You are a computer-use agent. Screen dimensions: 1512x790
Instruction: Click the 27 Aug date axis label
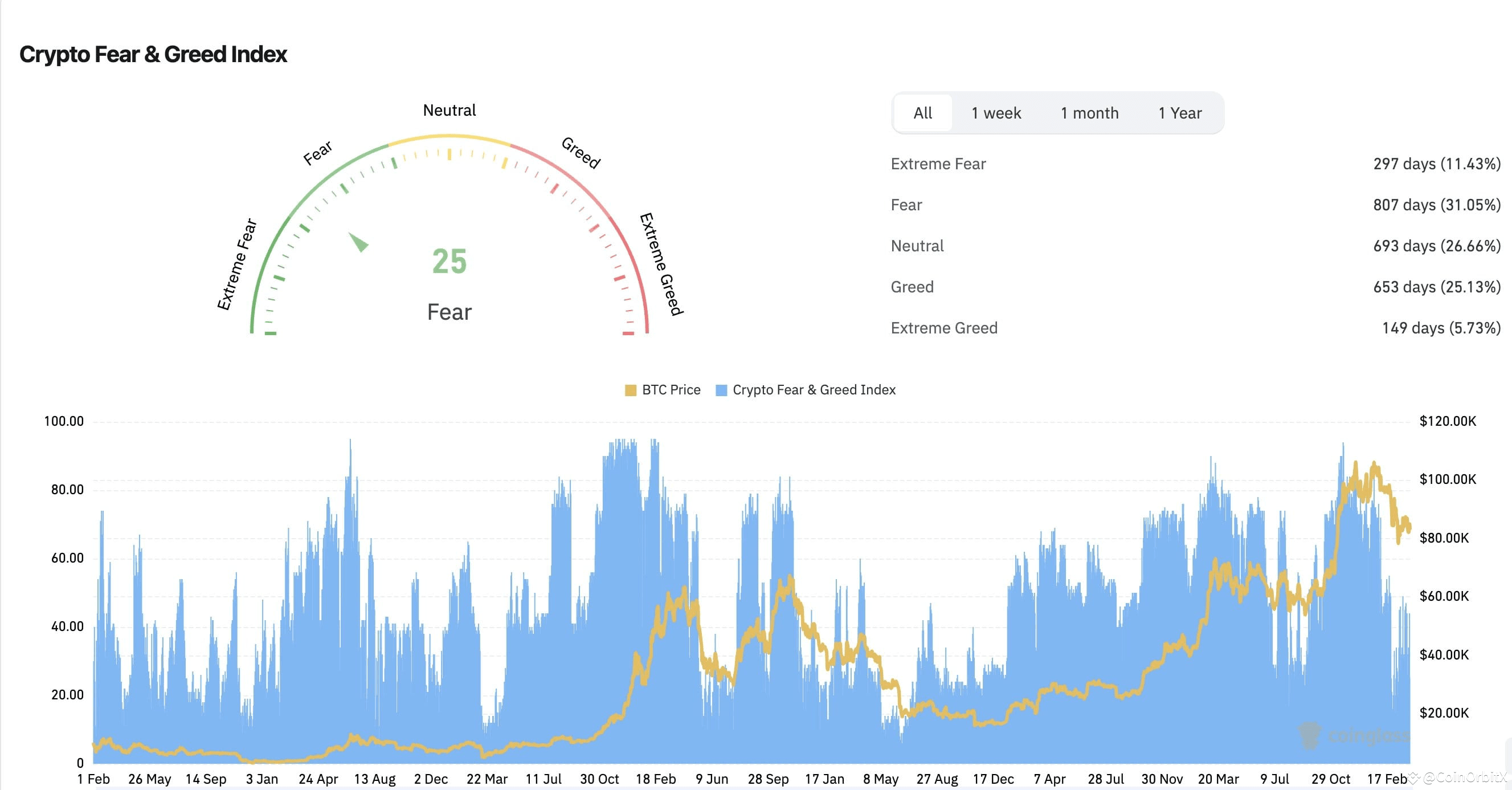937,779
